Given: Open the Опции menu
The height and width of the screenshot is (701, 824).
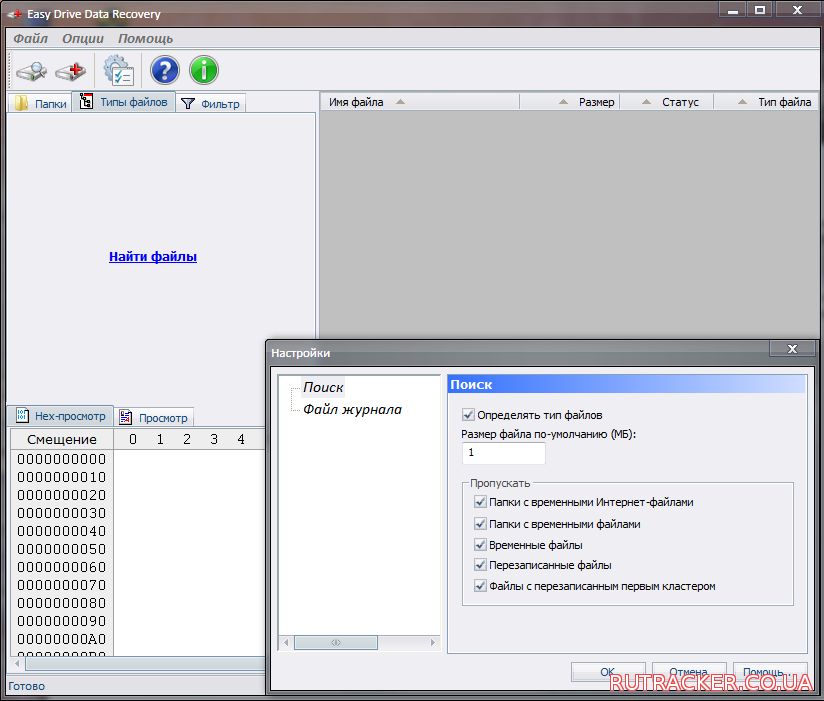Looking at the screenshot, I should pos(83,38).
